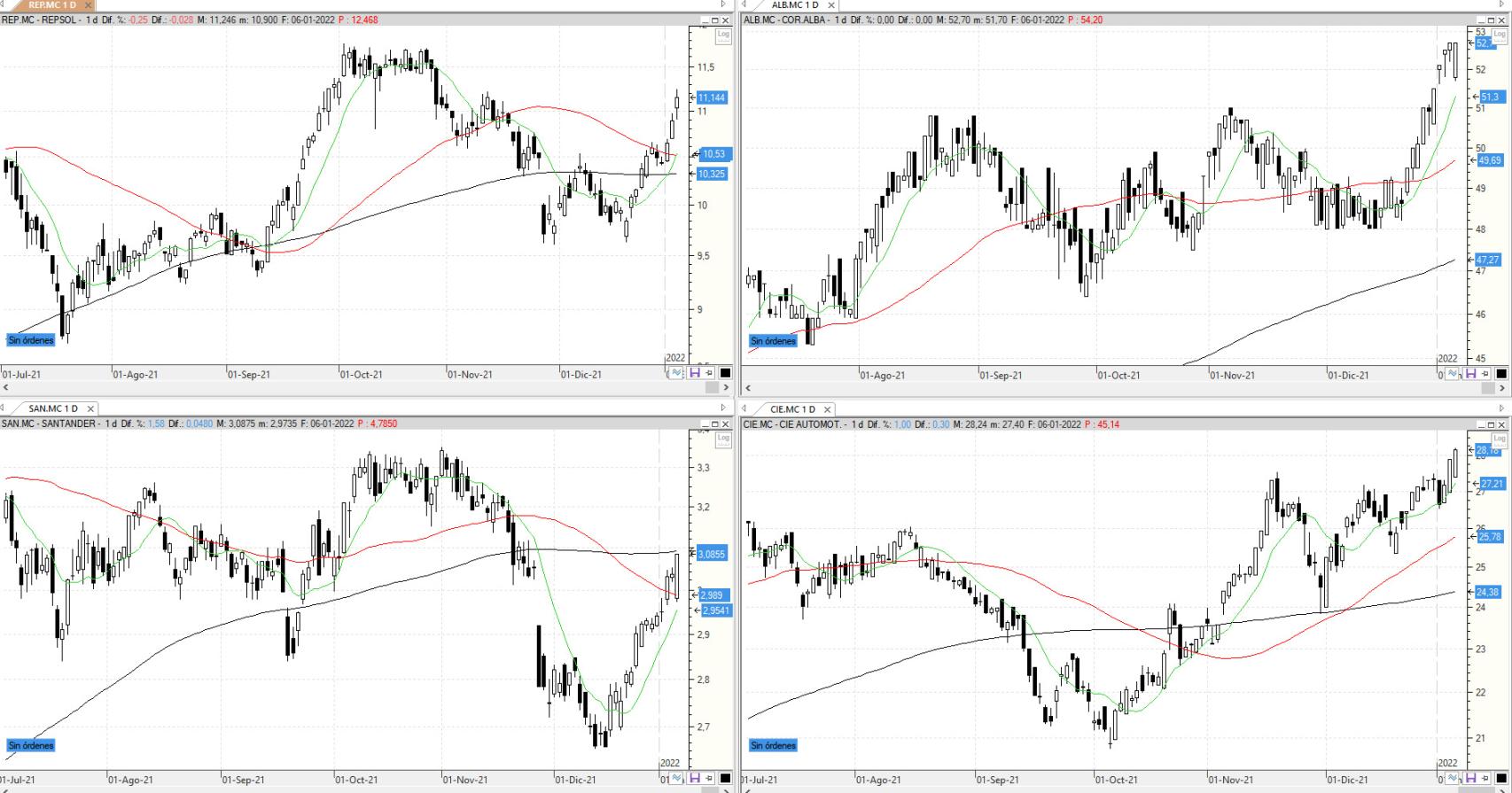The image size is (1512, 793).
Task: Toggle Log scale on the Repsol chart
Action: [x=723, y=35]
